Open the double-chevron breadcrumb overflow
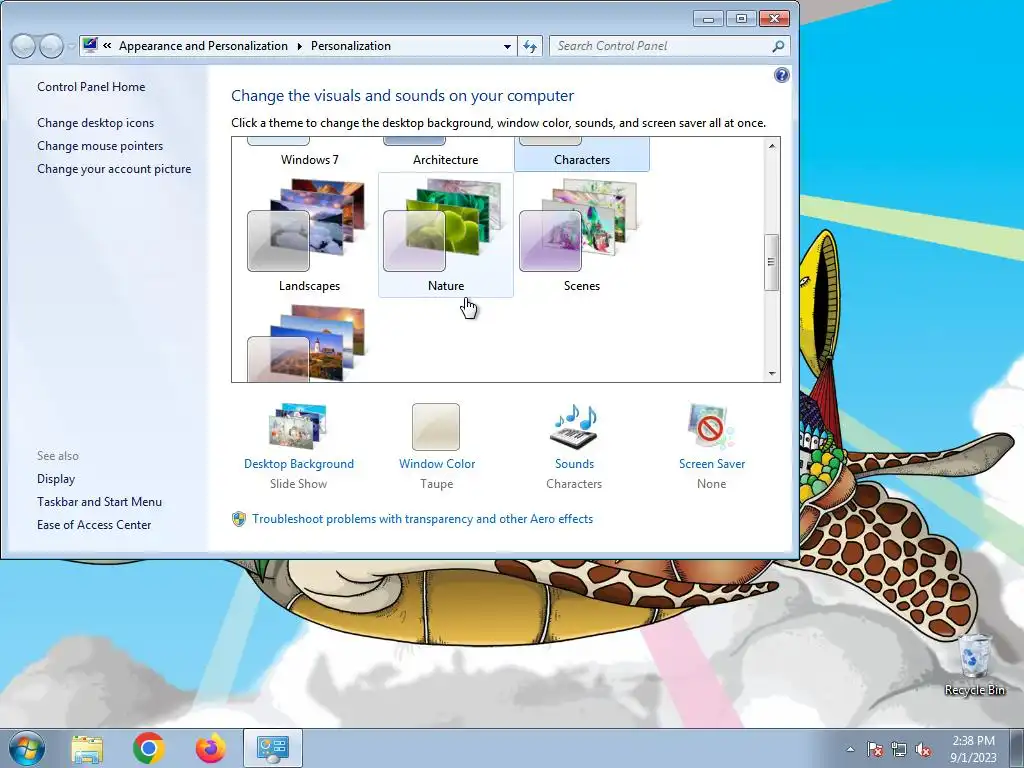The image size is (1024, 768). [107, 46]
